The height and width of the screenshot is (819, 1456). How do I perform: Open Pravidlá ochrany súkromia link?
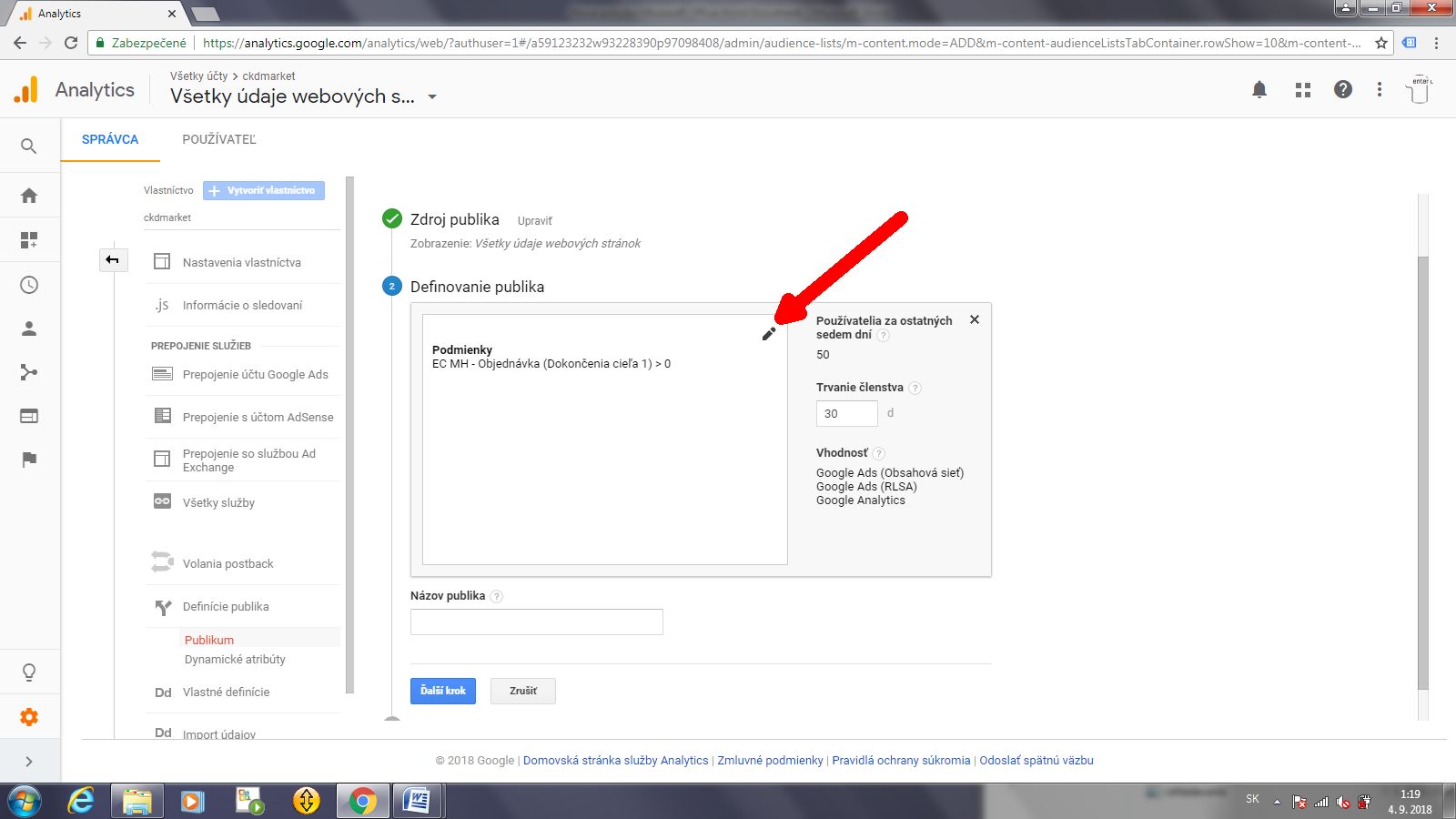coord(901,760)
